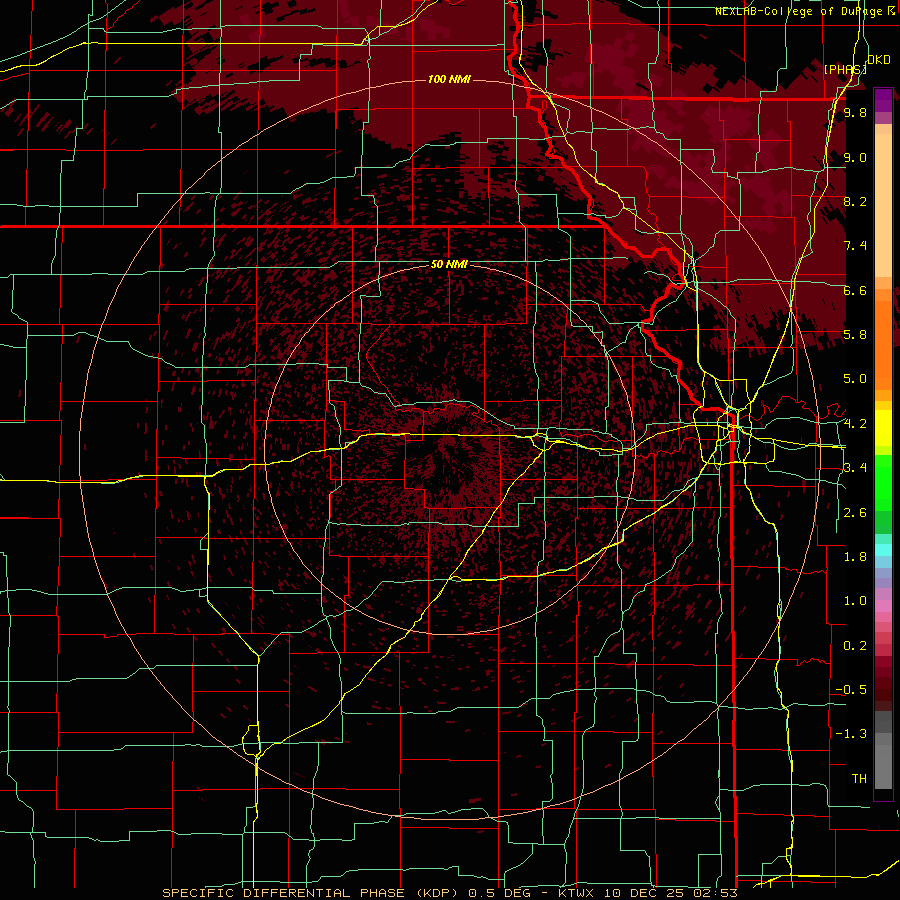
Task: Click the 4.2 value on the color scale
Action: [855, 424]
